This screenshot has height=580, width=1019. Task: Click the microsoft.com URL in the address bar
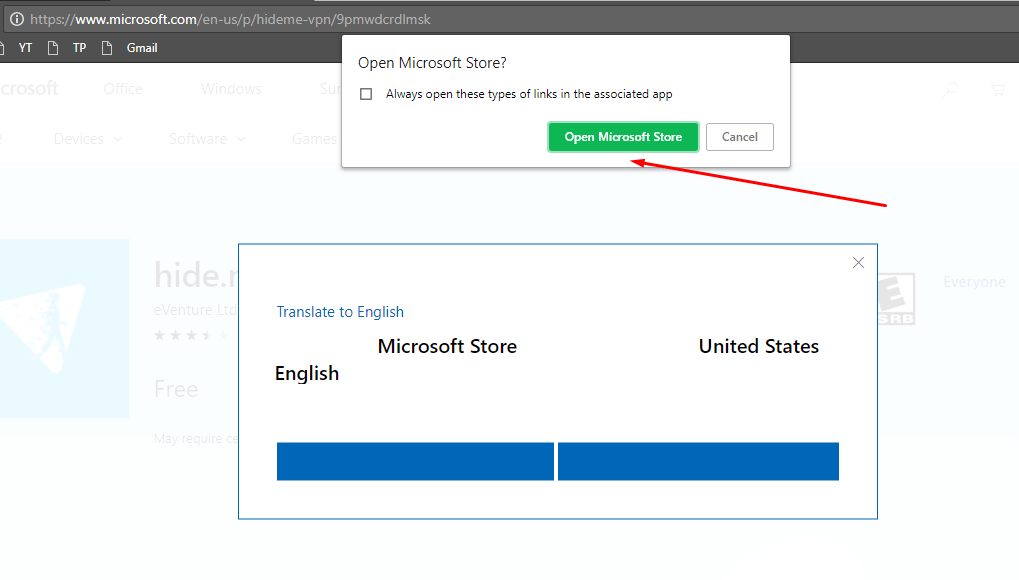(230, 20)
